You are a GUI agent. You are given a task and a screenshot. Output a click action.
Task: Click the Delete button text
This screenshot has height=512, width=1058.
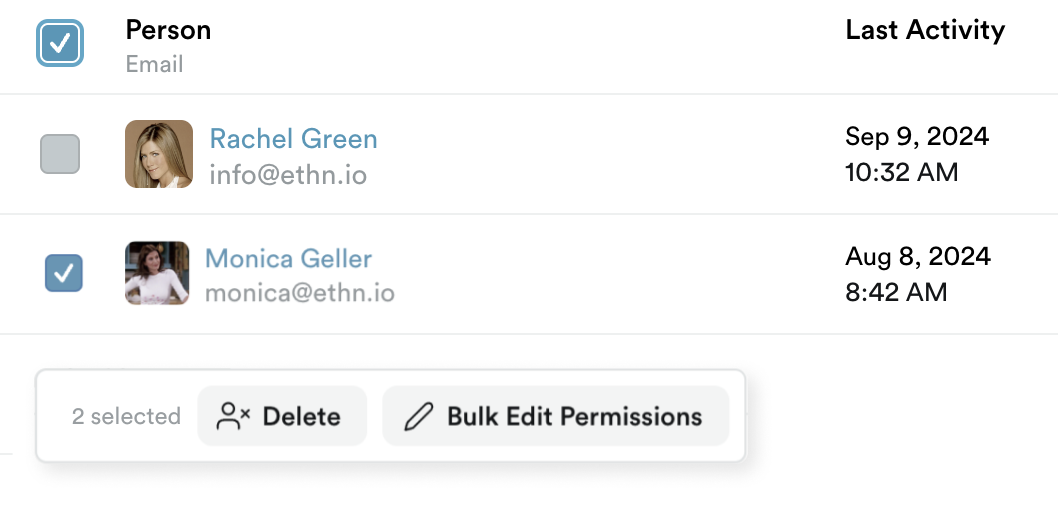coord(302,416)
